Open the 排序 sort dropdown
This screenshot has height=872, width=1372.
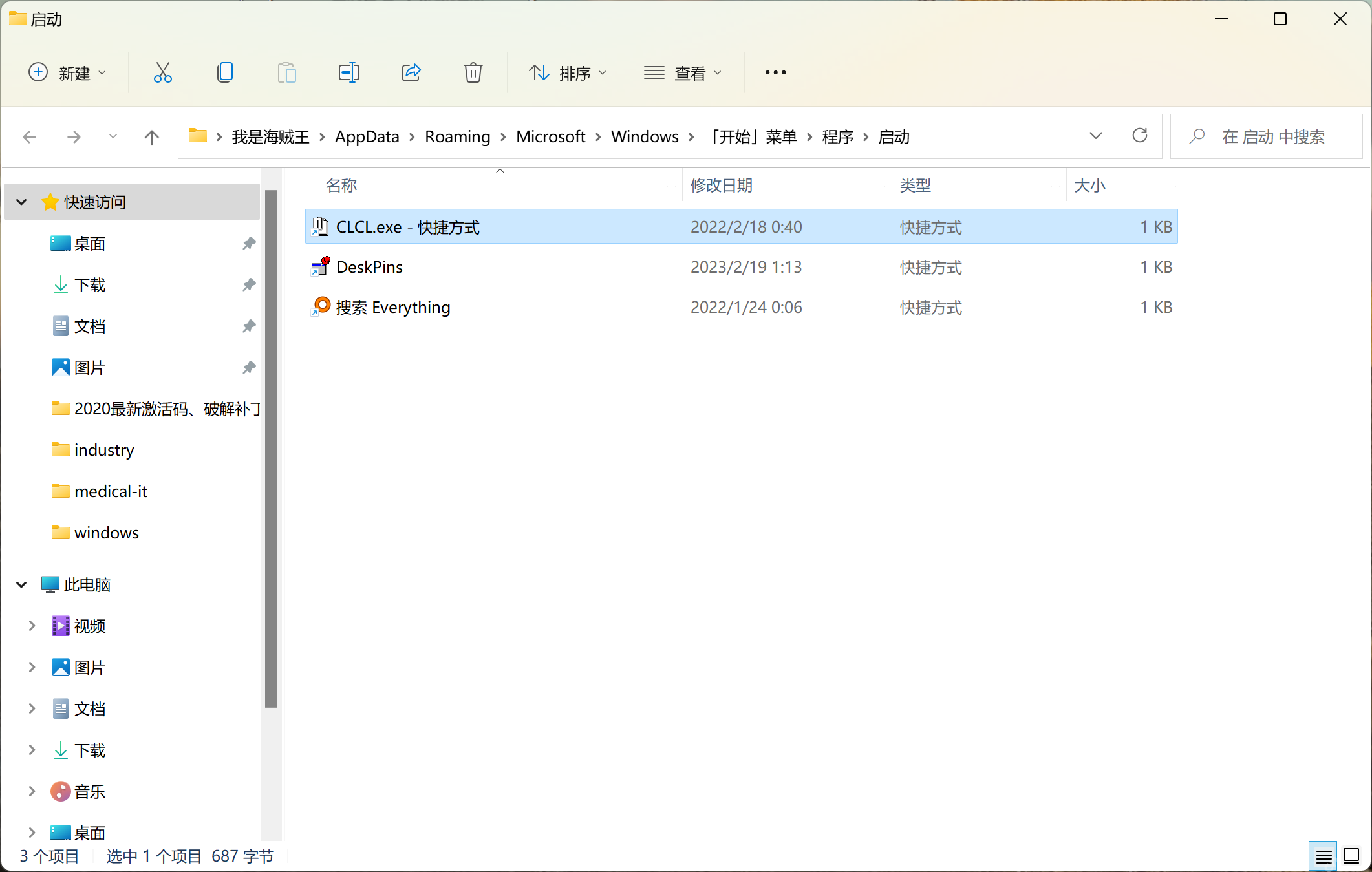click(568, 72)
